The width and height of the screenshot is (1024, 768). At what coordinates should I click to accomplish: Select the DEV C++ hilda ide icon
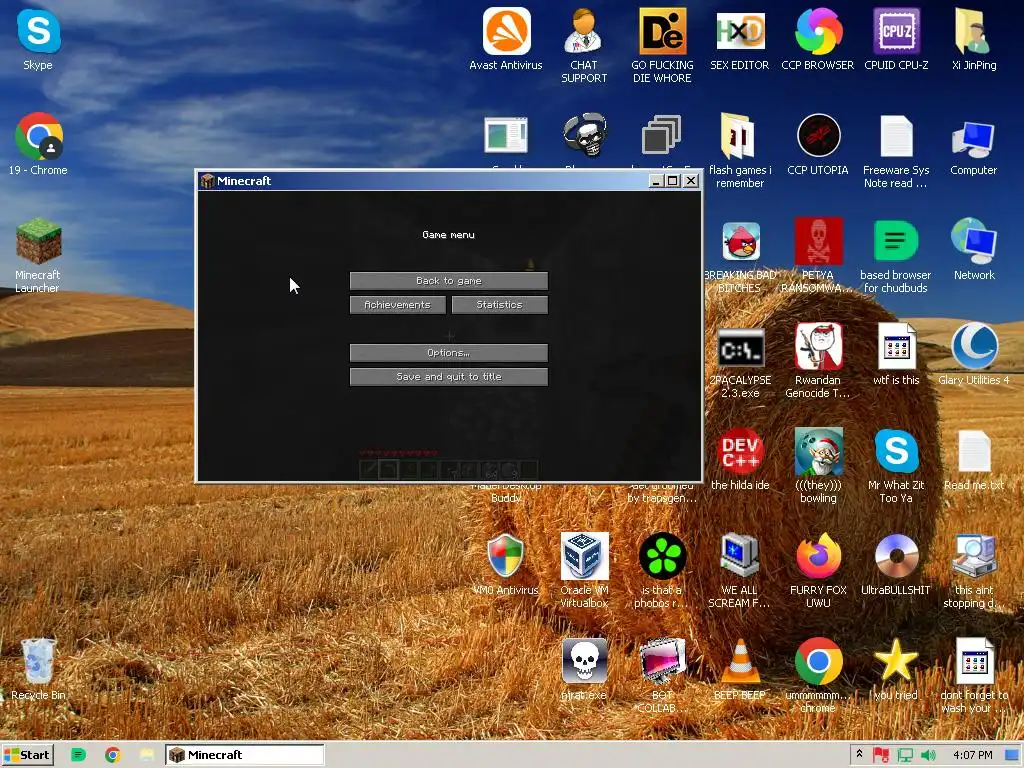pos(740,460)
